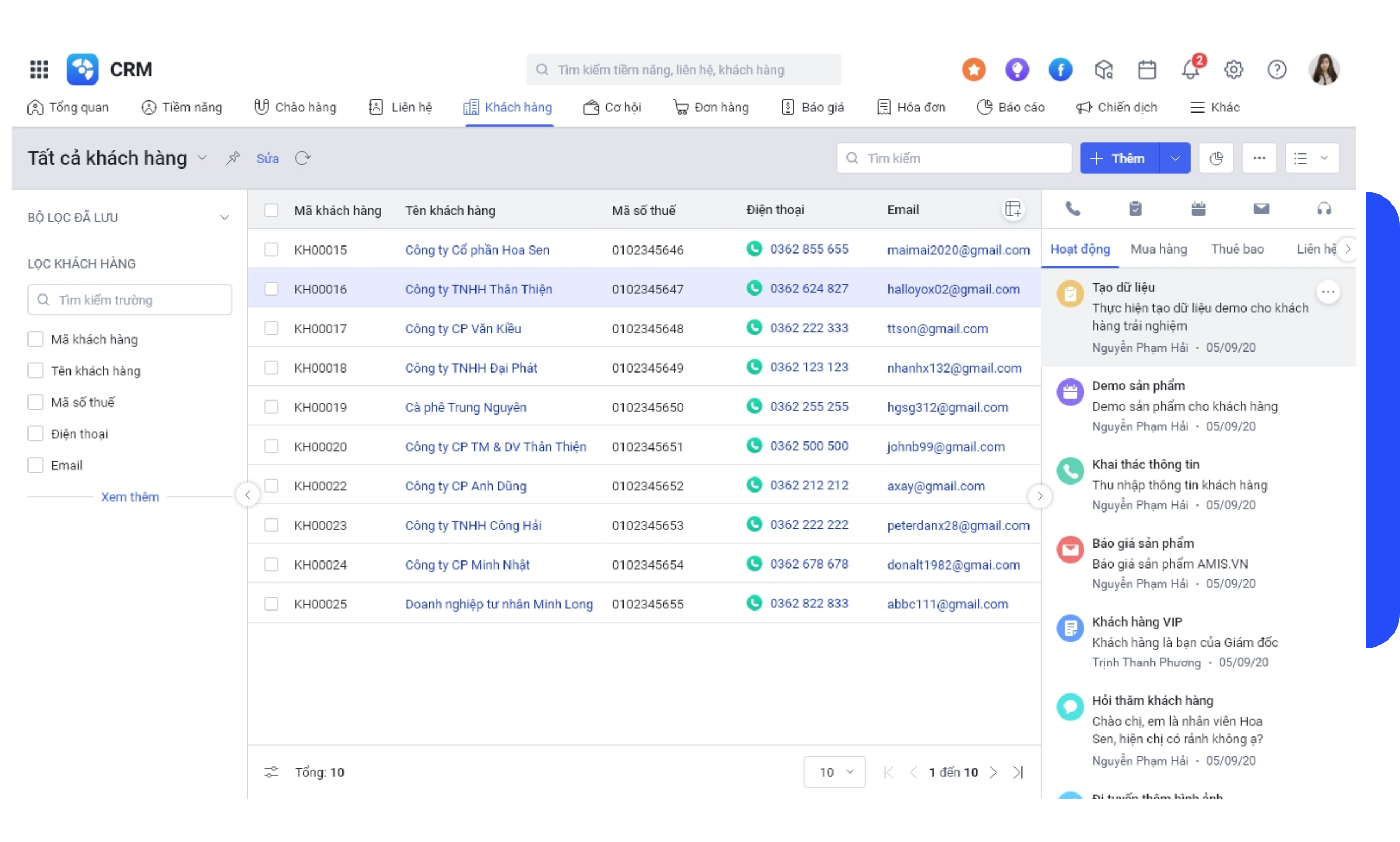Open the apps grid launcher
1400x842 pixels.
tap(39, 69)
